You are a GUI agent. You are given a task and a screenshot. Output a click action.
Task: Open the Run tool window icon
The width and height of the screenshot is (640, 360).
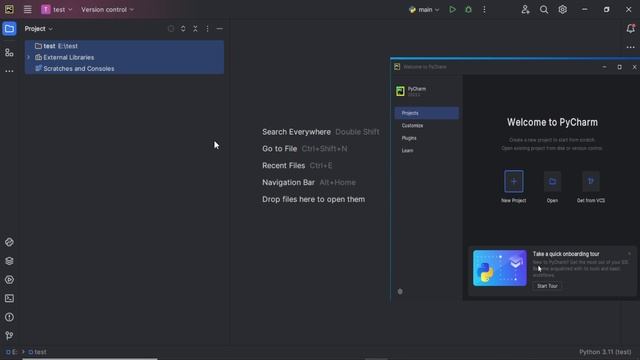(x=9, y=280)
